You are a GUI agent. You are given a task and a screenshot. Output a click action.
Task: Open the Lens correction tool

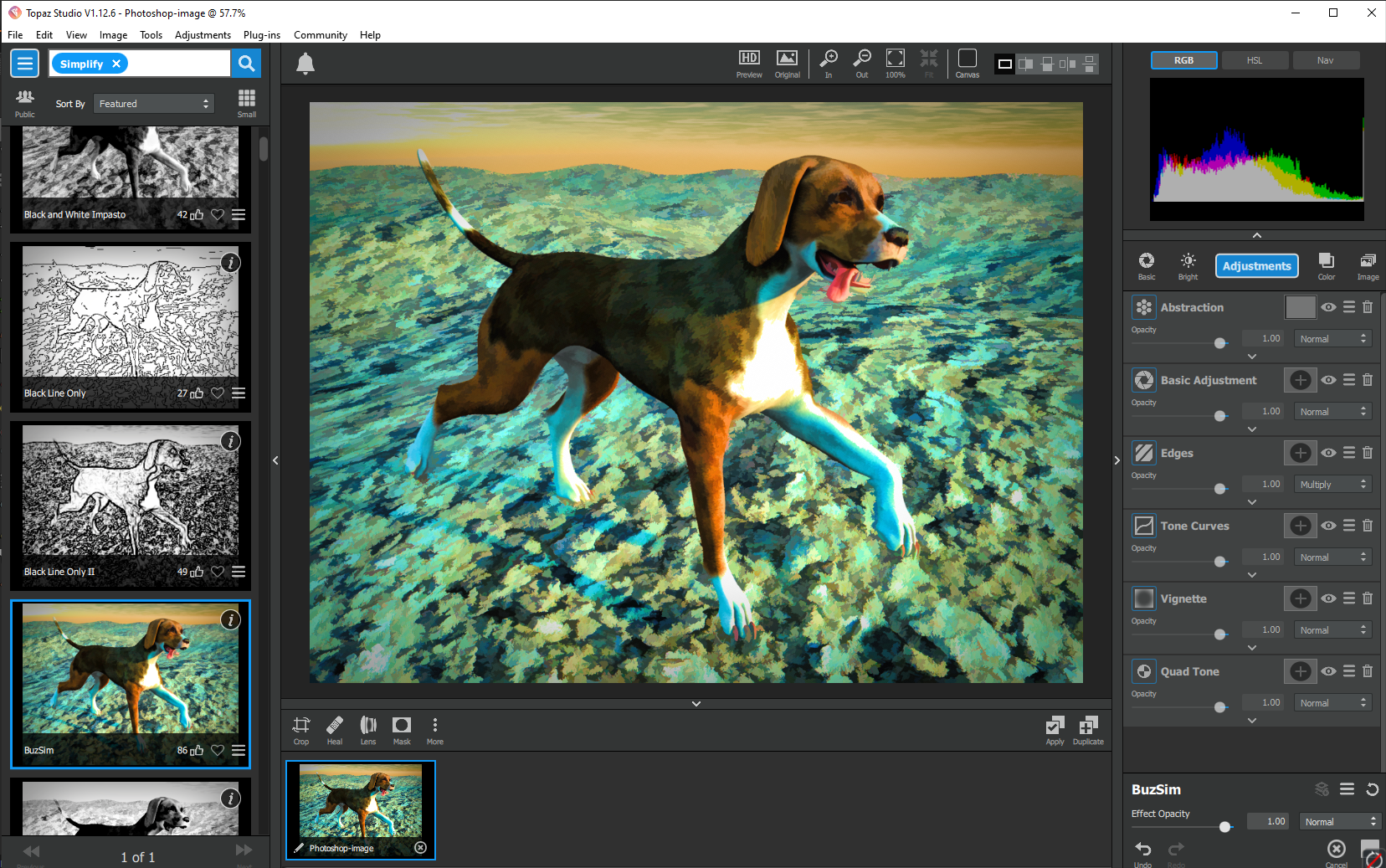pos(368,730)
